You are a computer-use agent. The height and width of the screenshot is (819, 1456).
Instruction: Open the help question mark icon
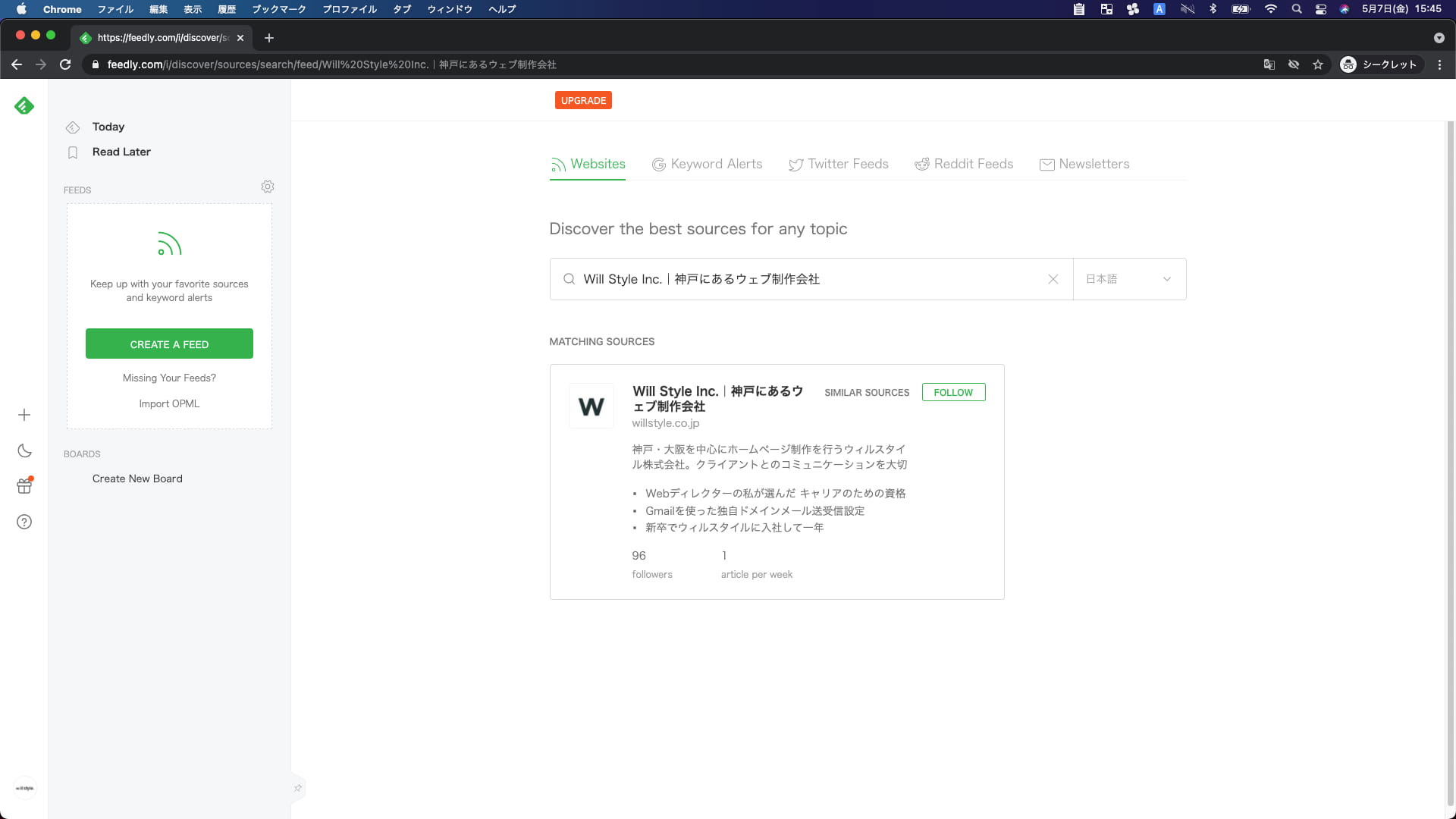click(x=24, y=522)
